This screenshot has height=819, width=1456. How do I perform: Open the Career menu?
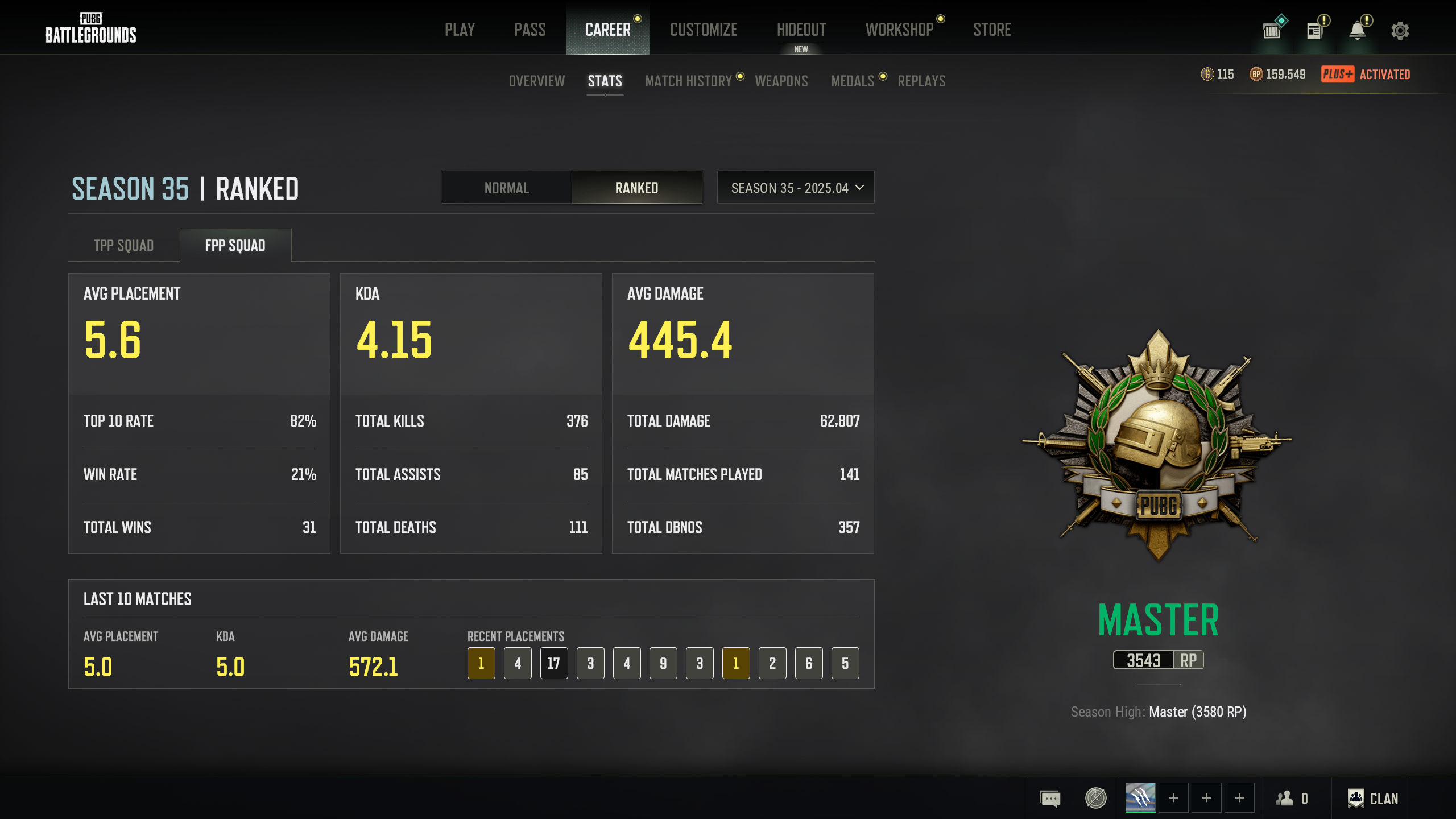608,30
